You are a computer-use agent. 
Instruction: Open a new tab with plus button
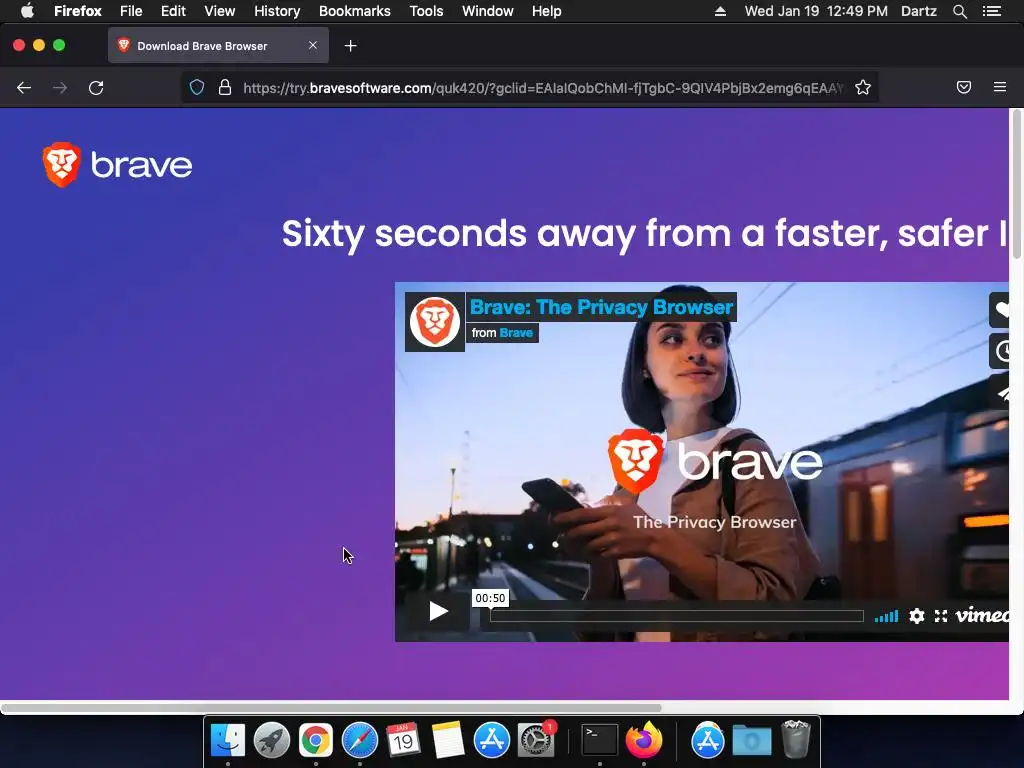pos(351,46)
